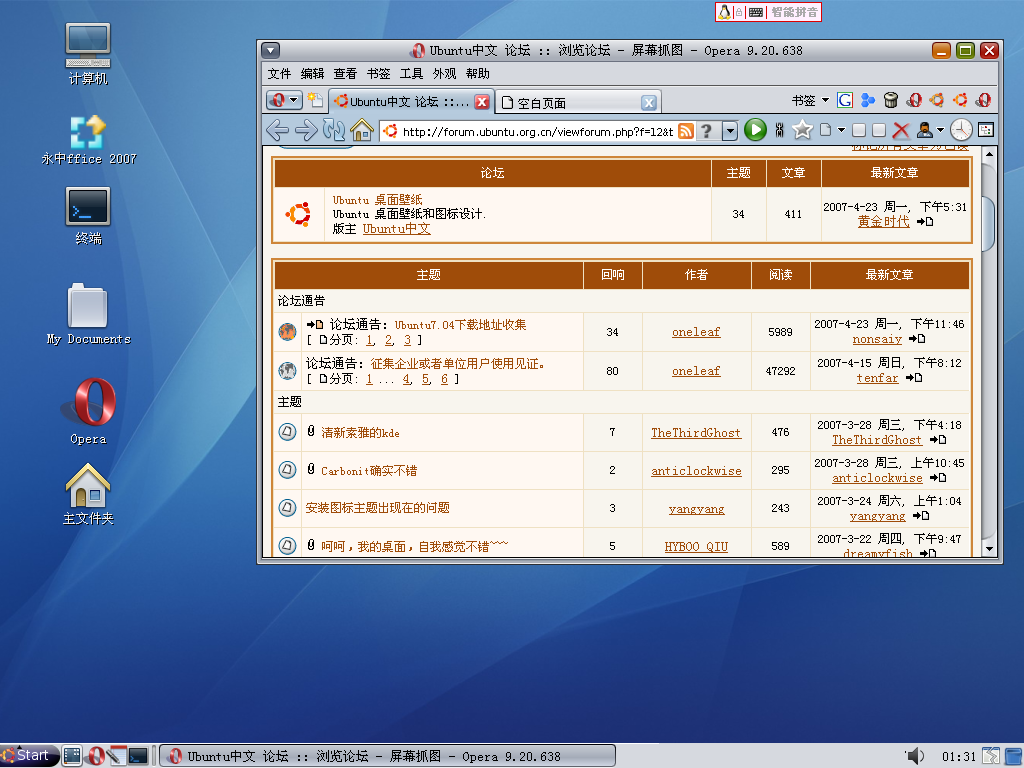
Task: Click the green Go play button
Action: (756, 130)
